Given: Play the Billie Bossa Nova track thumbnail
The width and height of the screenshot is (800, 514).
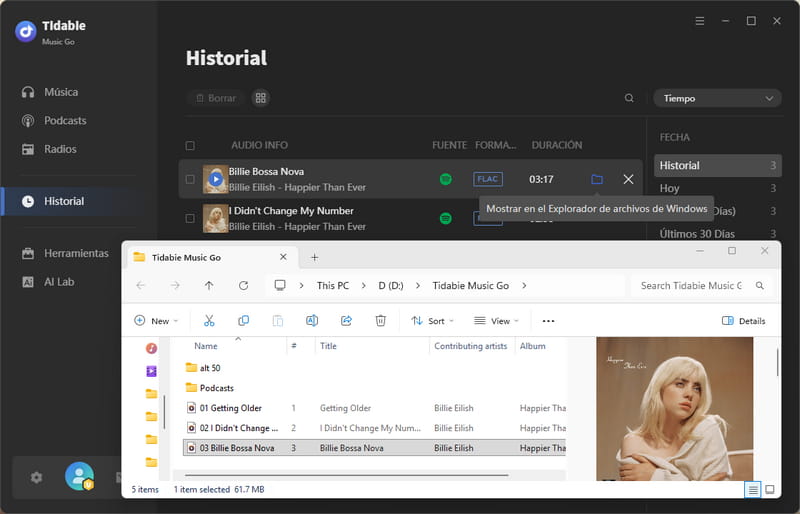Looking at the screenshot, I should tap(216, 179).
